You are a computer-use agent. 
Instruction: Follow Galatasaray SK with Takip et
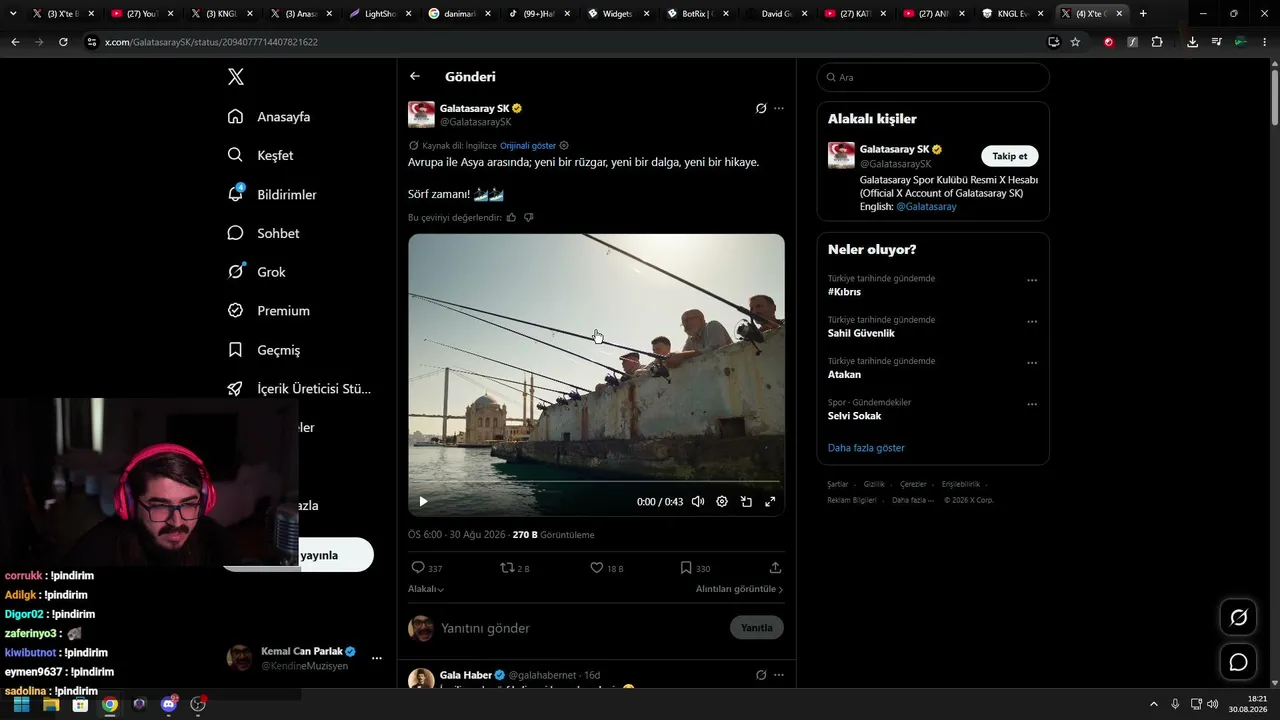coord(1010,156)
